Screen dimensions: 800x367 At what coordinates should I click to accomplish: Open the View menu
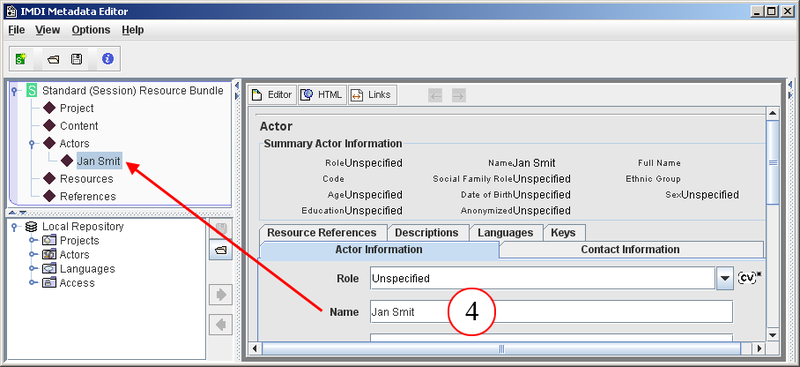click(x=47, y=30)
